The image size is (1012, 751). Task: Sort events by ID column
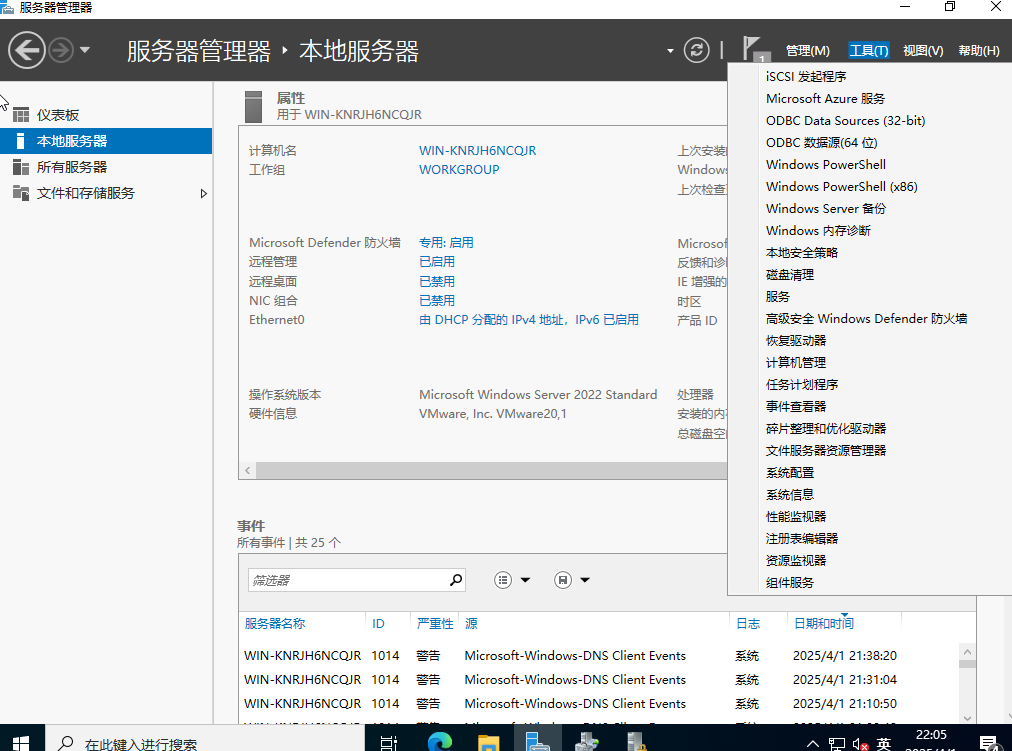(x=378, y=623)
